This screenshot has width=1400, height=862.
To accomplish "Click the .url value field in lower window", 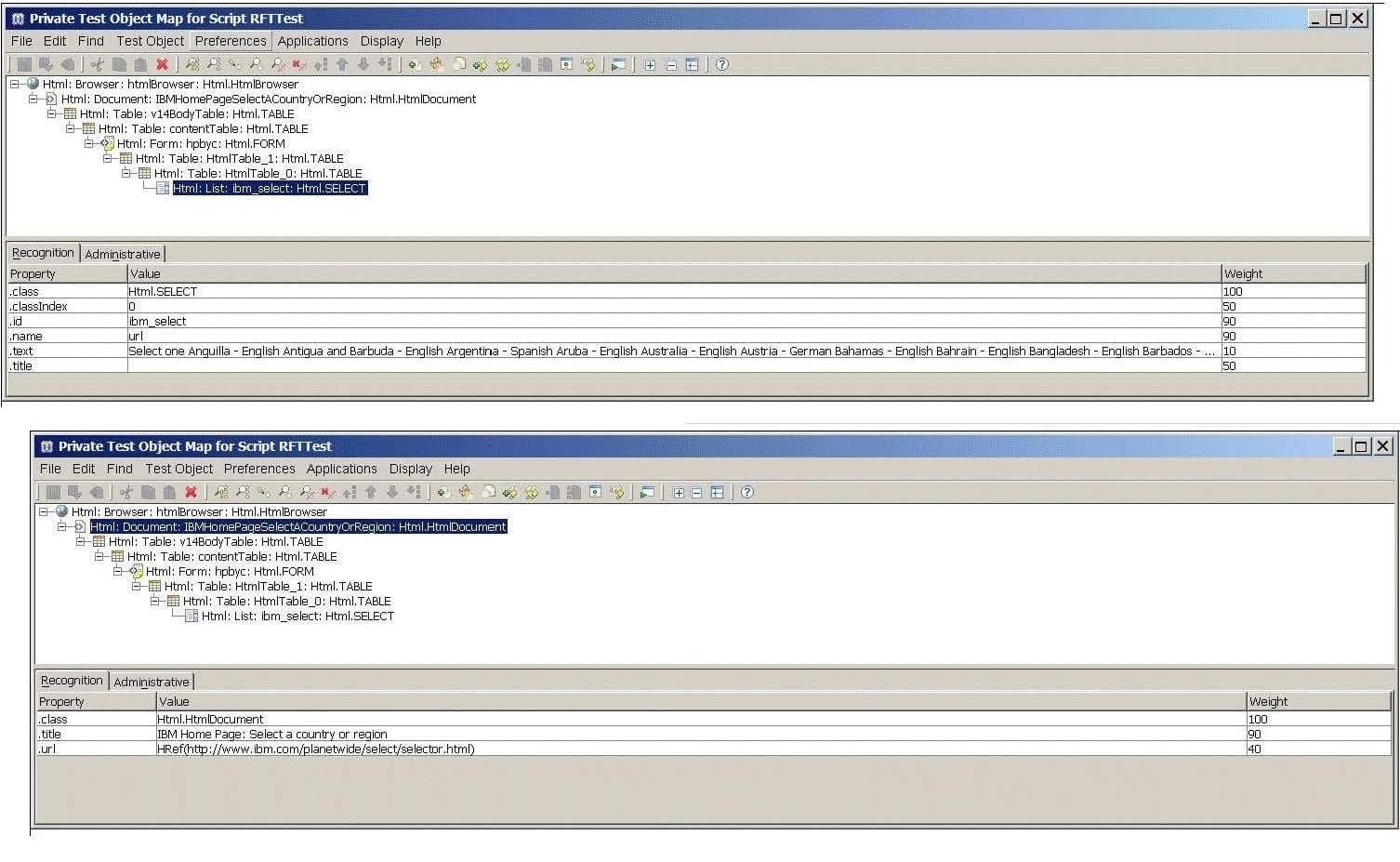I will 316,749.
